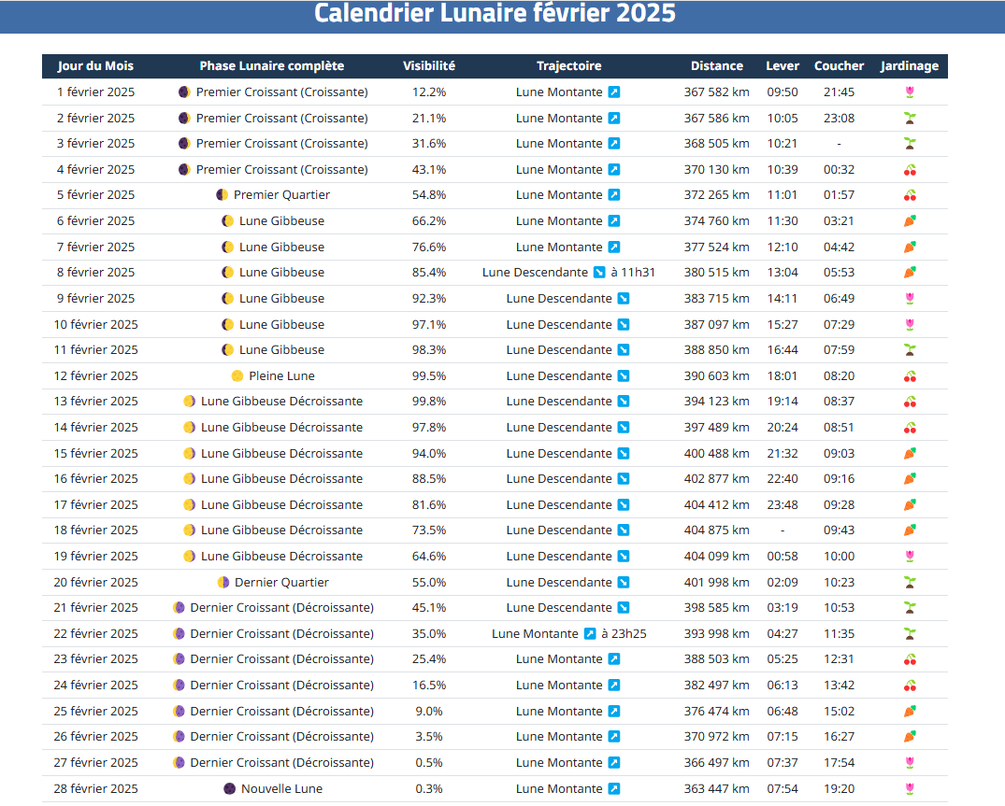Click the Dernier Quartier moon icon on 20 février
Image resolution: width=1005 pixels, height=806 pixels.
click(x=223, y=582)
